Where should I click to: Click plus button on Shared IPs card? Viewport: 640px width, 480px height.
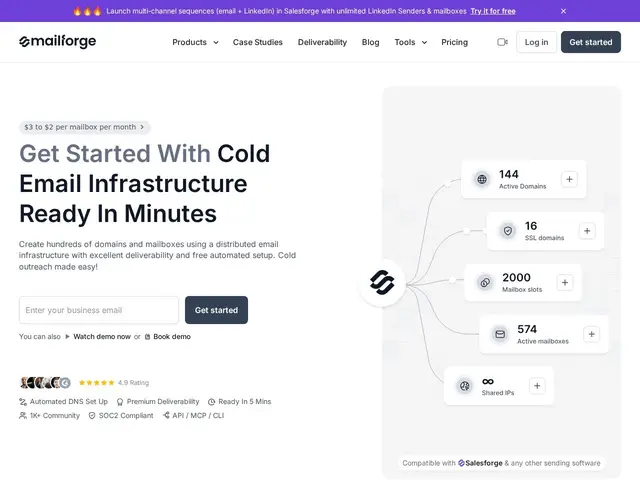coord(537,386)
